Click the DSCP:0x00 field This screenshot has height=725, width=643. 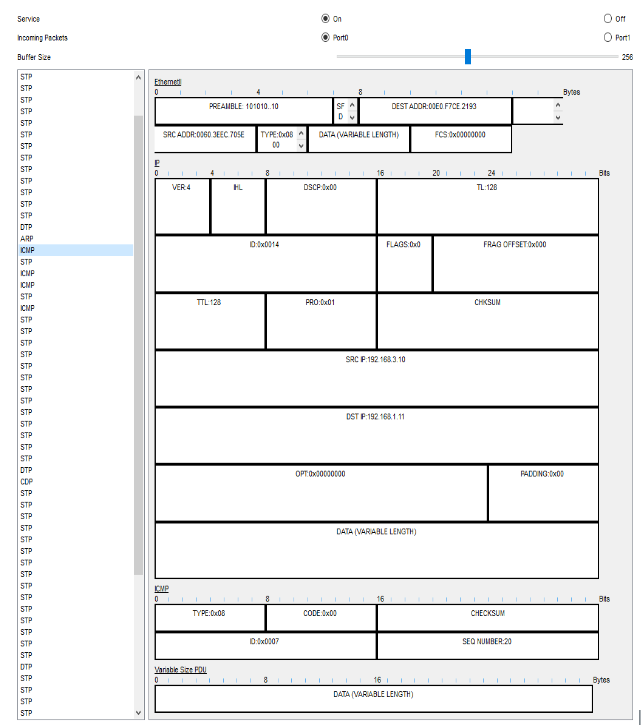tap(321, 206)
